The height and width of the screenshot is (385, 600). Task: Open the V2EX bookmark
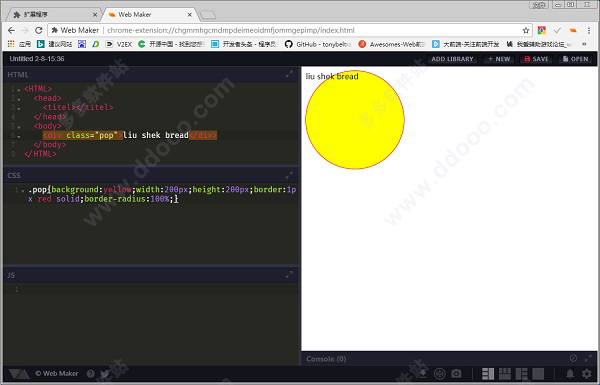(x=119, y=44)
